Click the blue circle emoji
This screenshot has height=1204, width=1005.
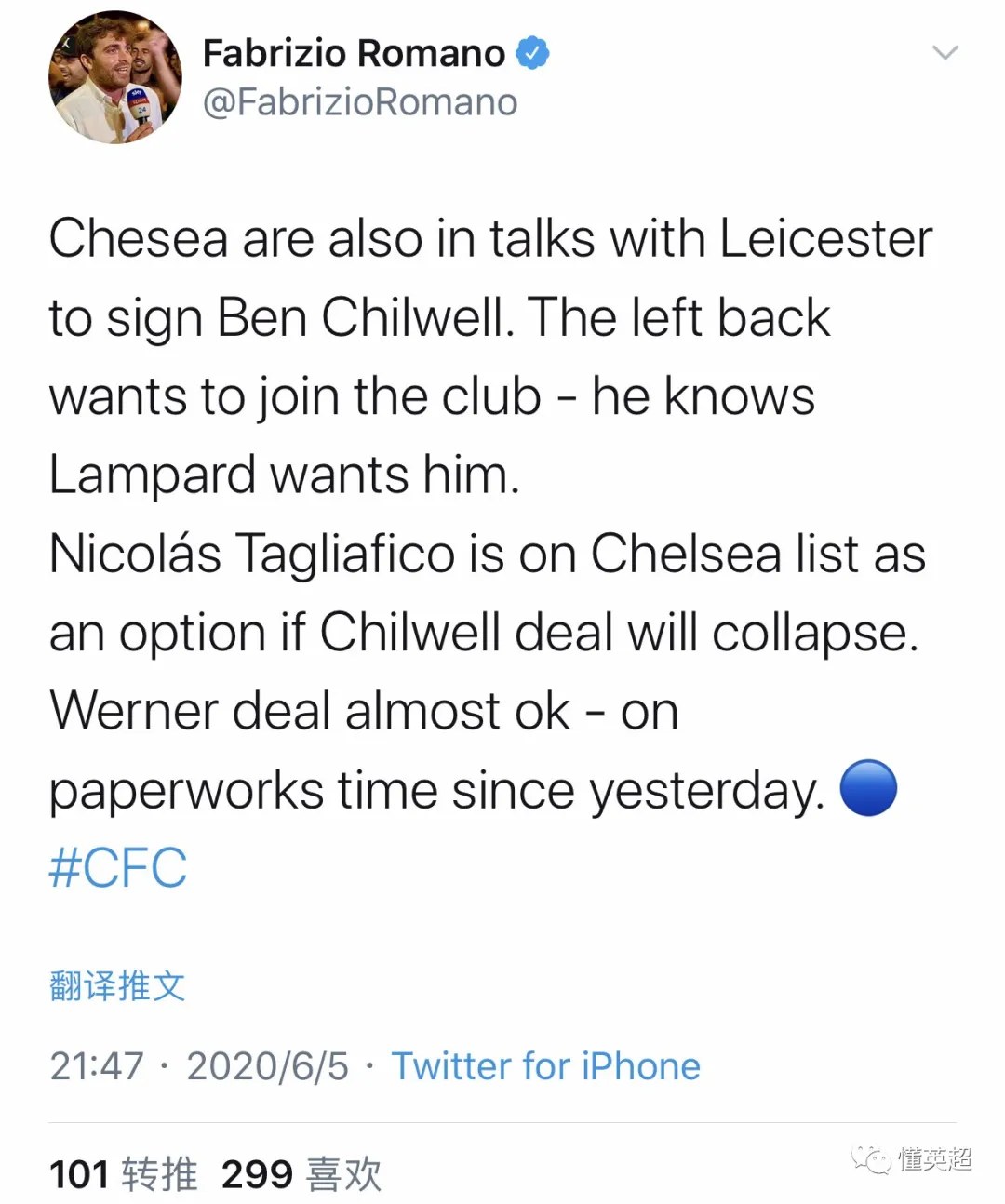(868, 788)
